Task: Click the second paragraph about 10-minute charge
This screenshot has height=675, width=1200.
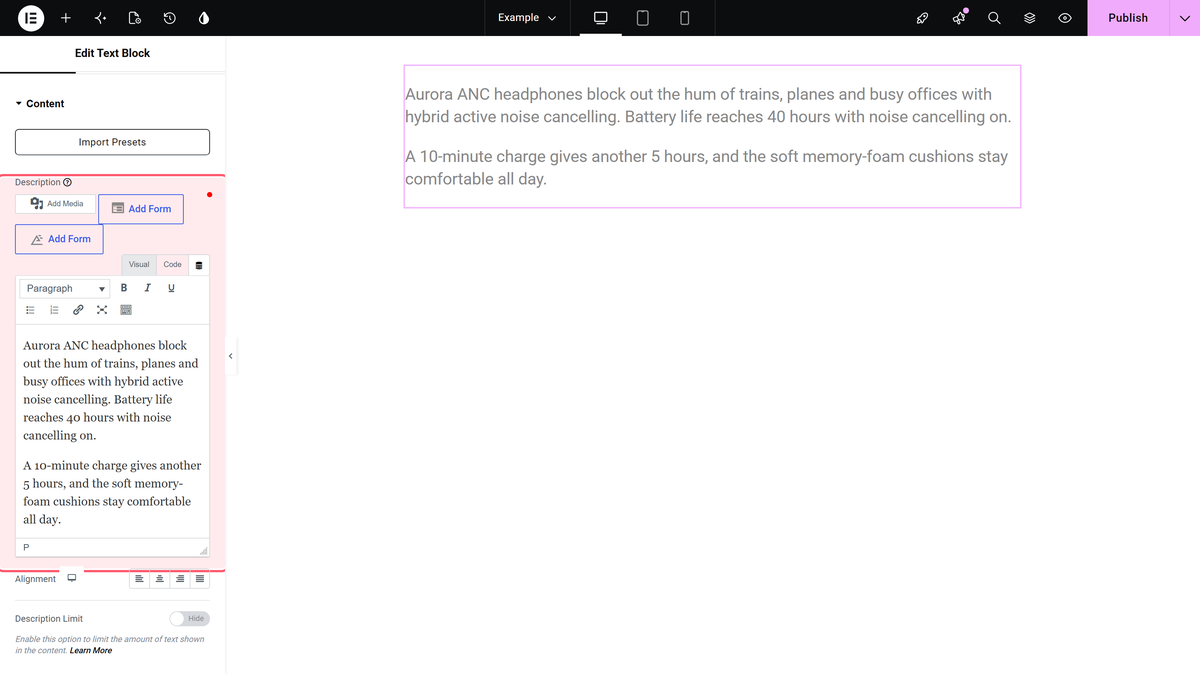Action: click(x=112, y=492)
